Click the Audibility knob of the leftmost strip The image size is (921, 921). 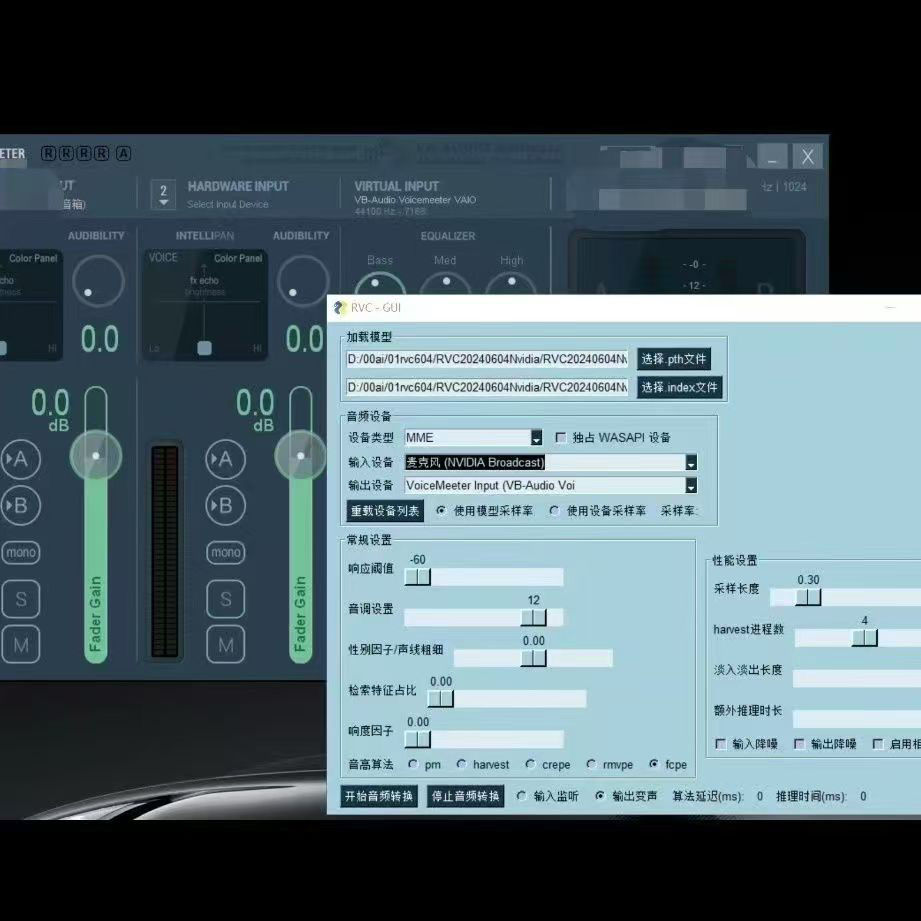point(98,281)
